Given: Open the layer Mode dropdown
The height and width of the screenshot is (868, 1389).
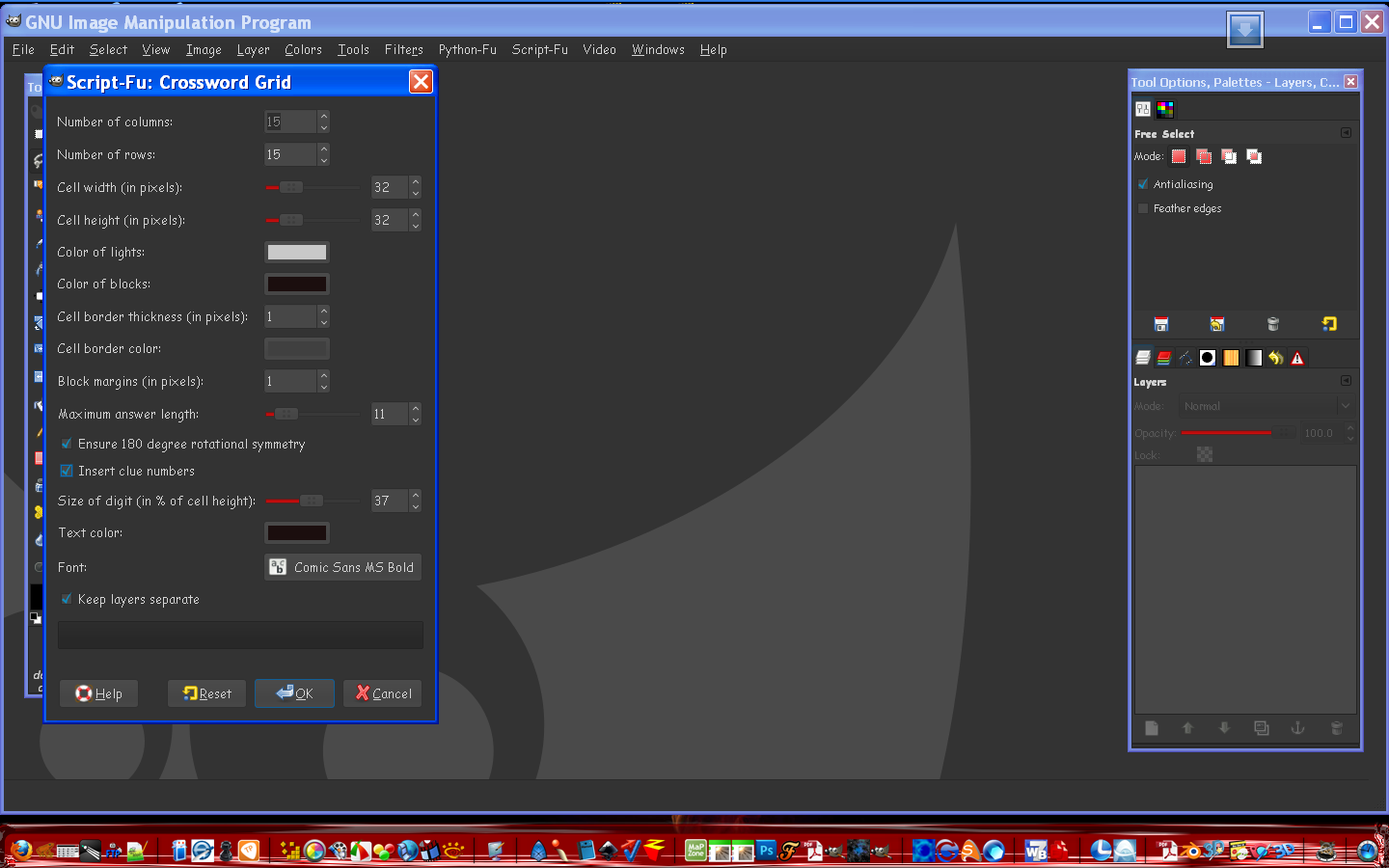Looking at the screenshot, I should pyautogui.click(x=1266, y=406).
